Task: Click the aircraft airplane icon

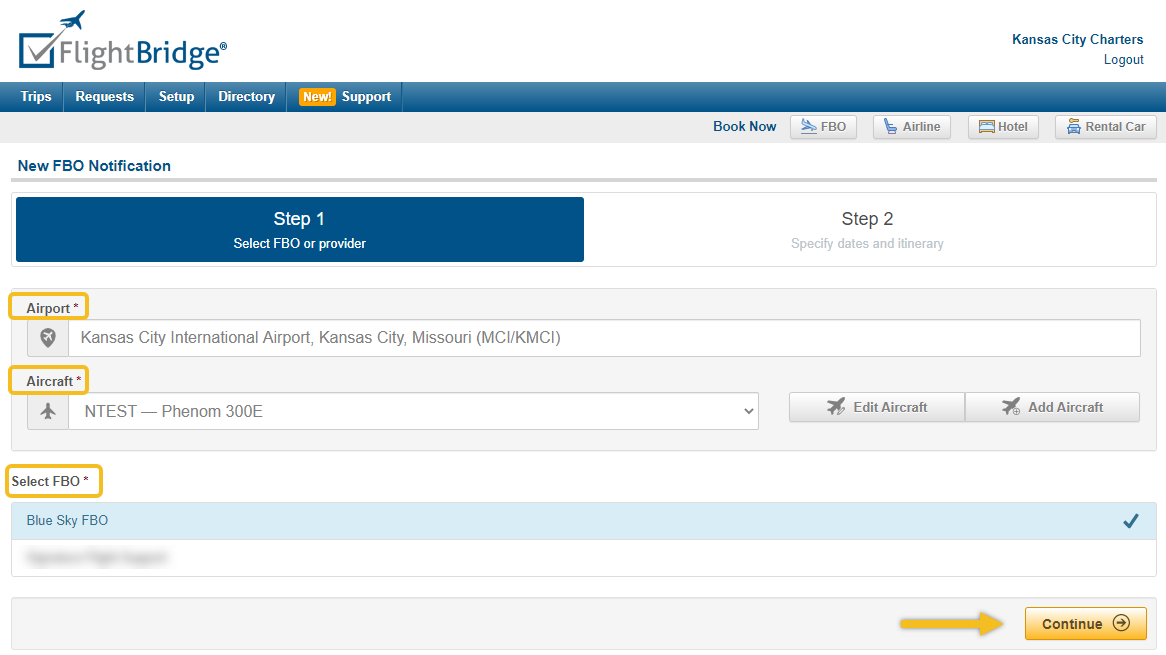Action: click(x=47, y=410)
